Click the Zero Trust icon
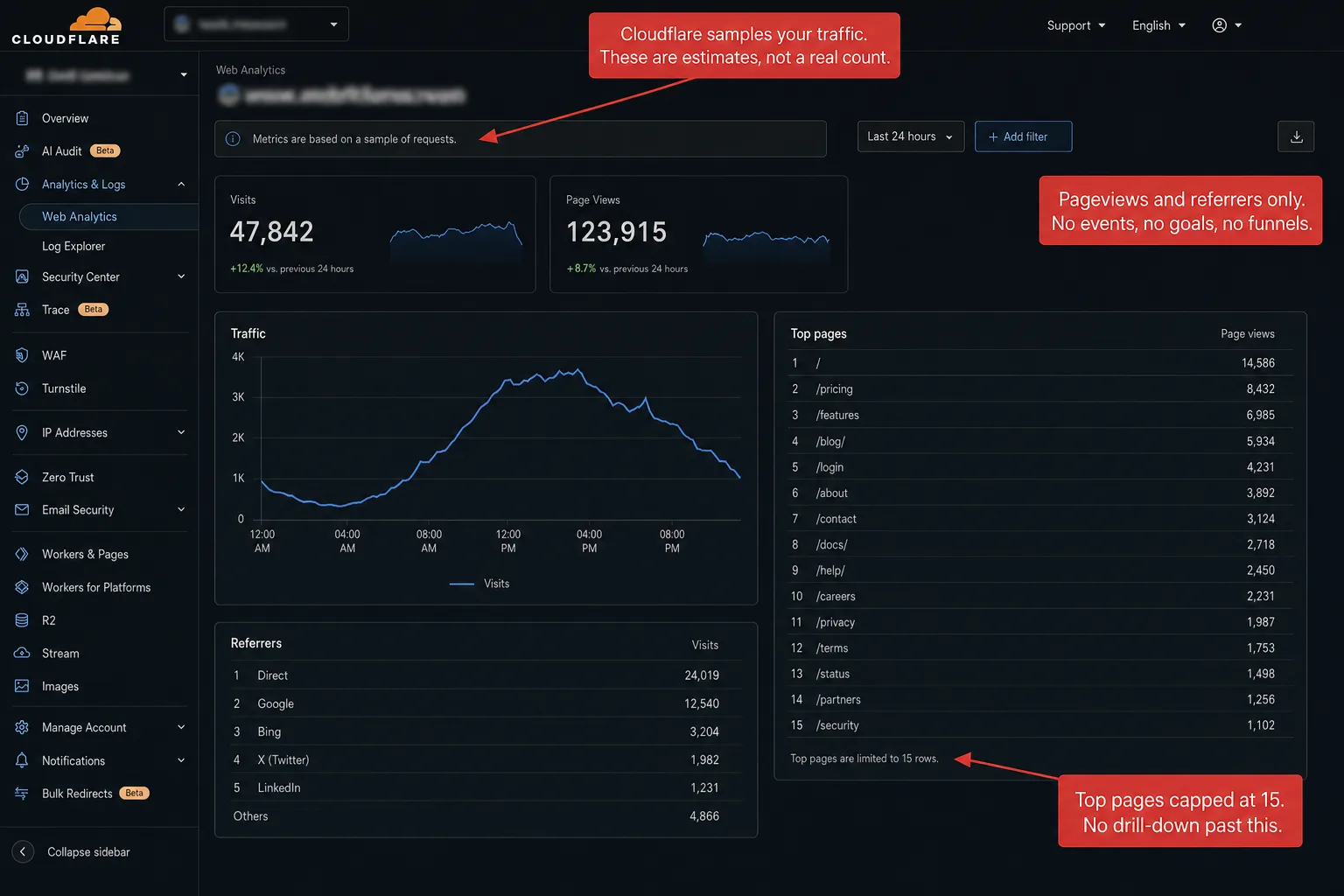Image resolution: width=1344 pixels, height=896 pixels. tap(22, 477)
